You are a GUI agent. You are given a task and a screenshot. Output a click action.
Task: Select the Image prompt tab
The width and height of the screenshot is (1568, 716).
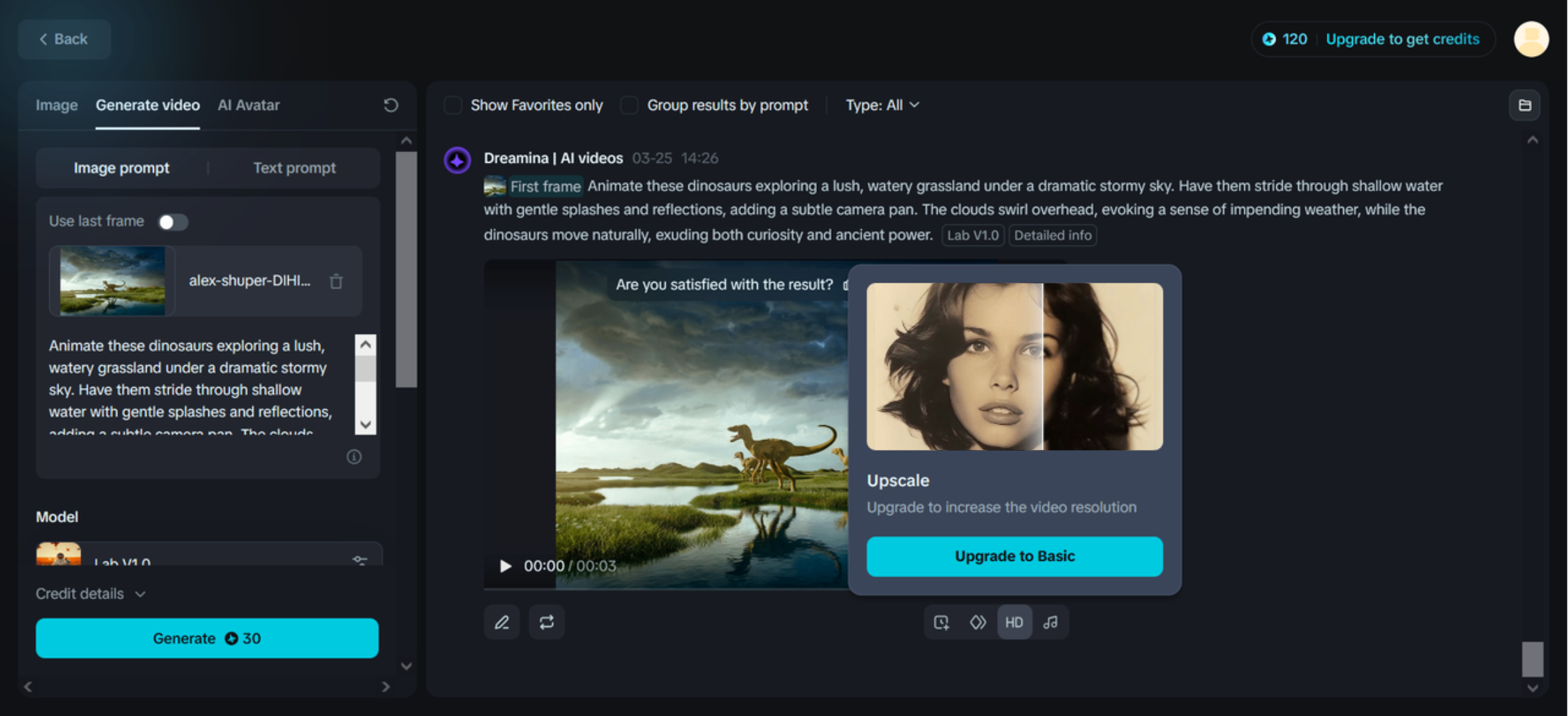(x=121, y=168)
